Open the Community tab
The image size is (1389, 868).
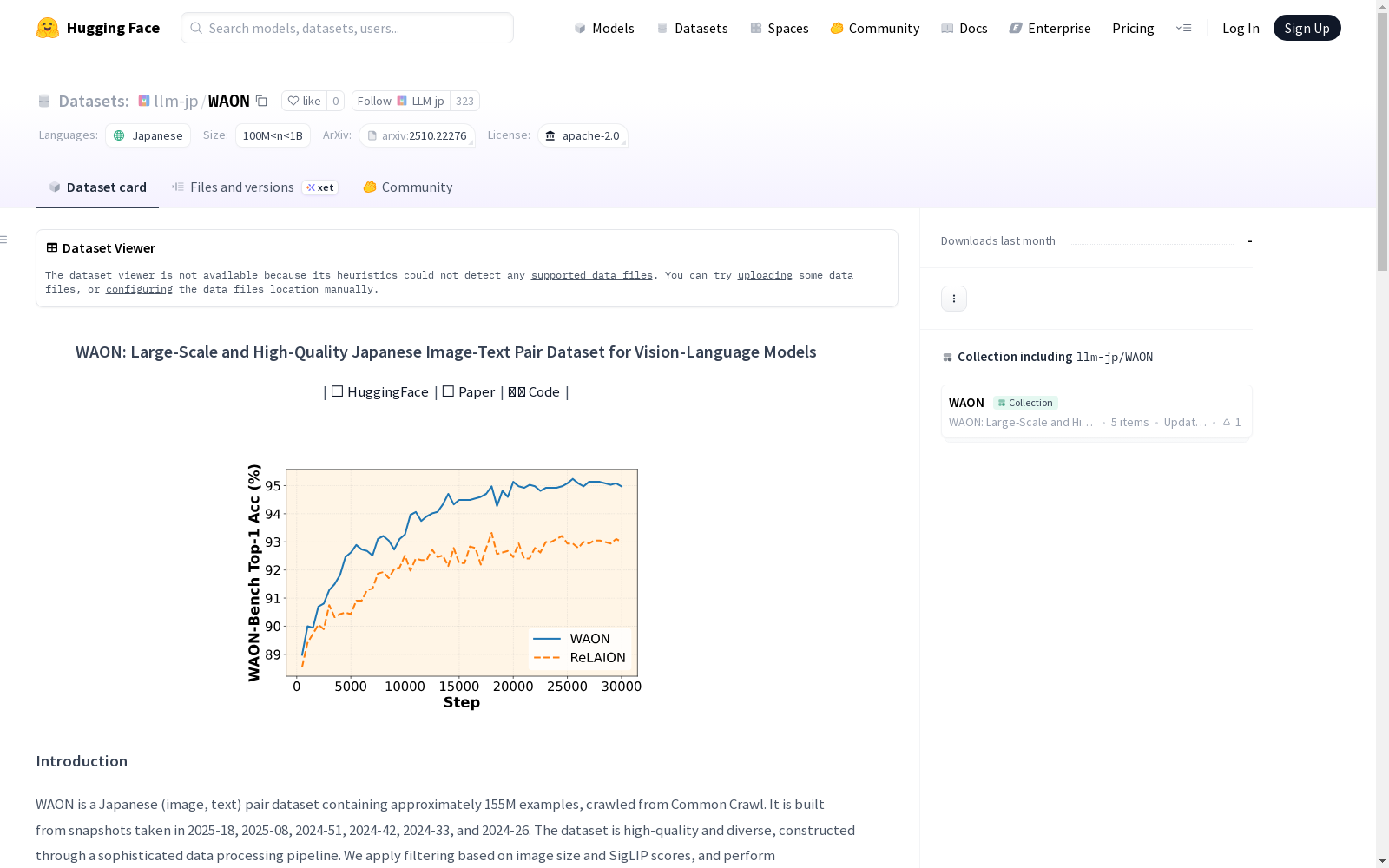pyautogui.click(x=407, y=187)
